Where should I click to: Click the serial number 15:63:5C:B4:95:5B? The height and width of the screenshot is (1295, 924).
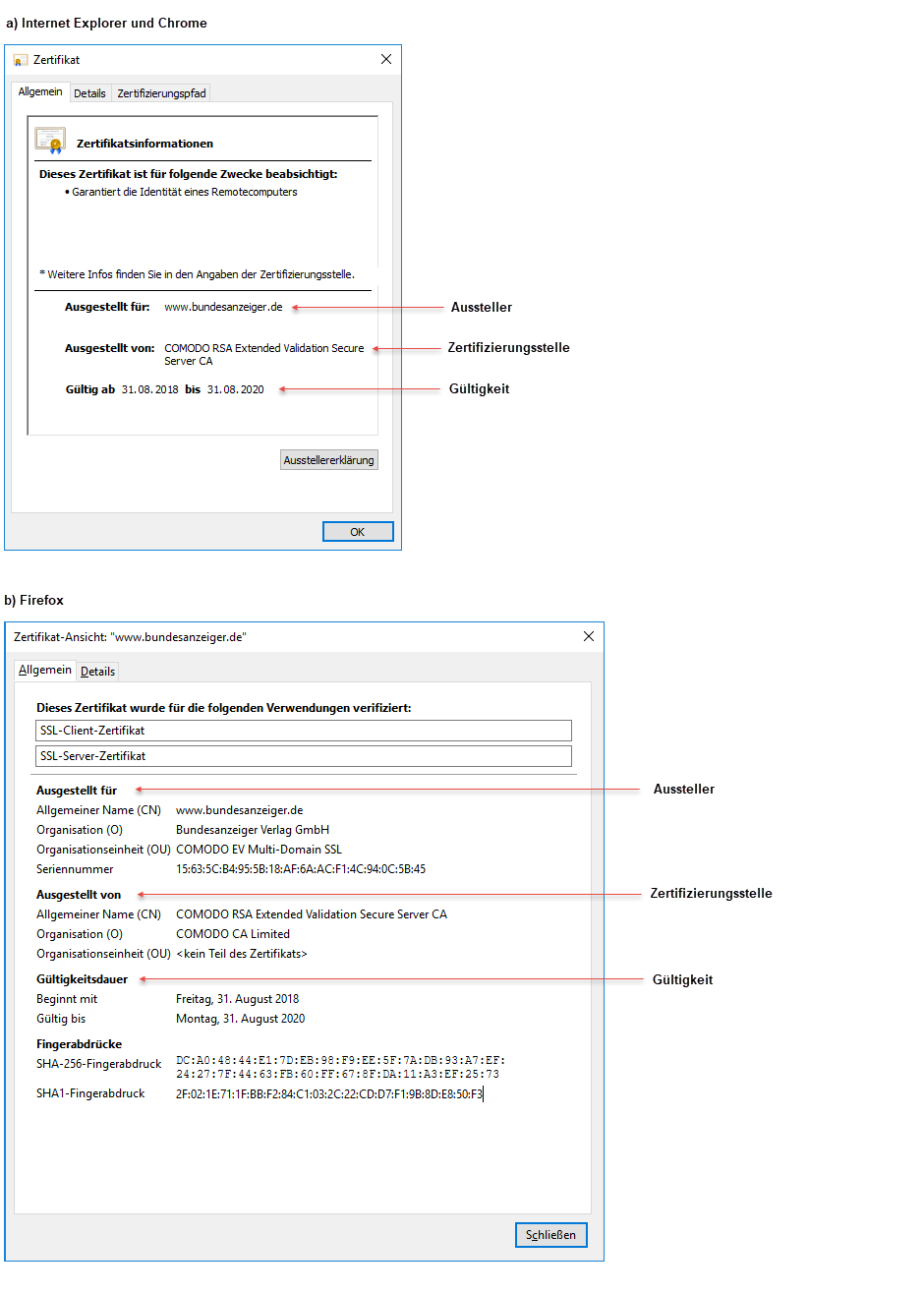coord(301,869)
